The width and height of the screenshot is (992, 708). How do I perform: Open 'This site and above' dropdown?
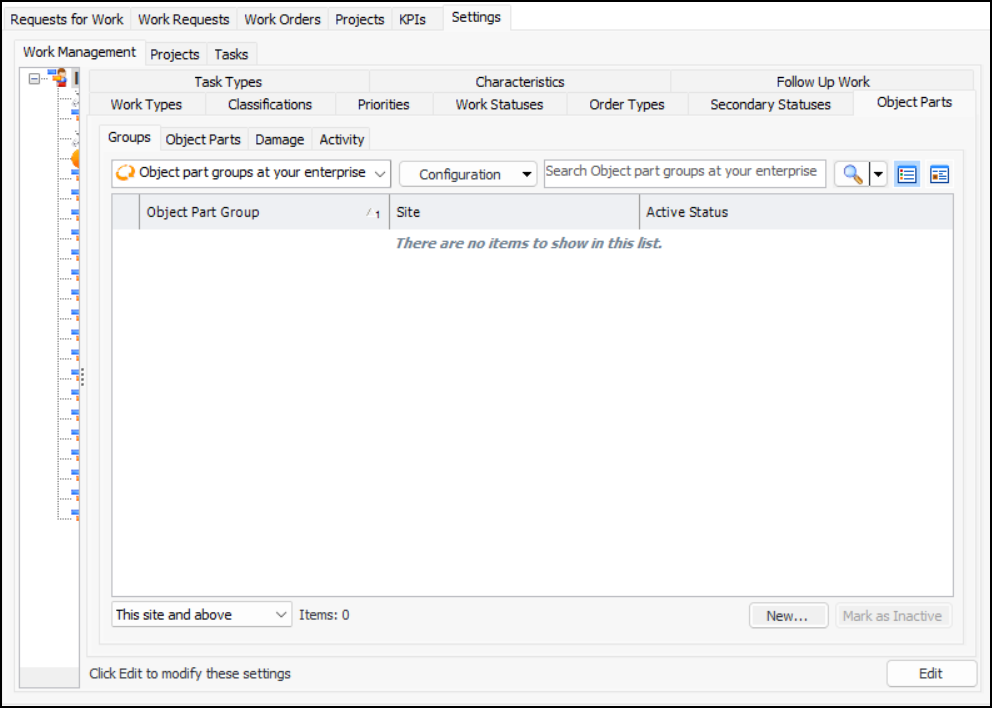point(202,614)
